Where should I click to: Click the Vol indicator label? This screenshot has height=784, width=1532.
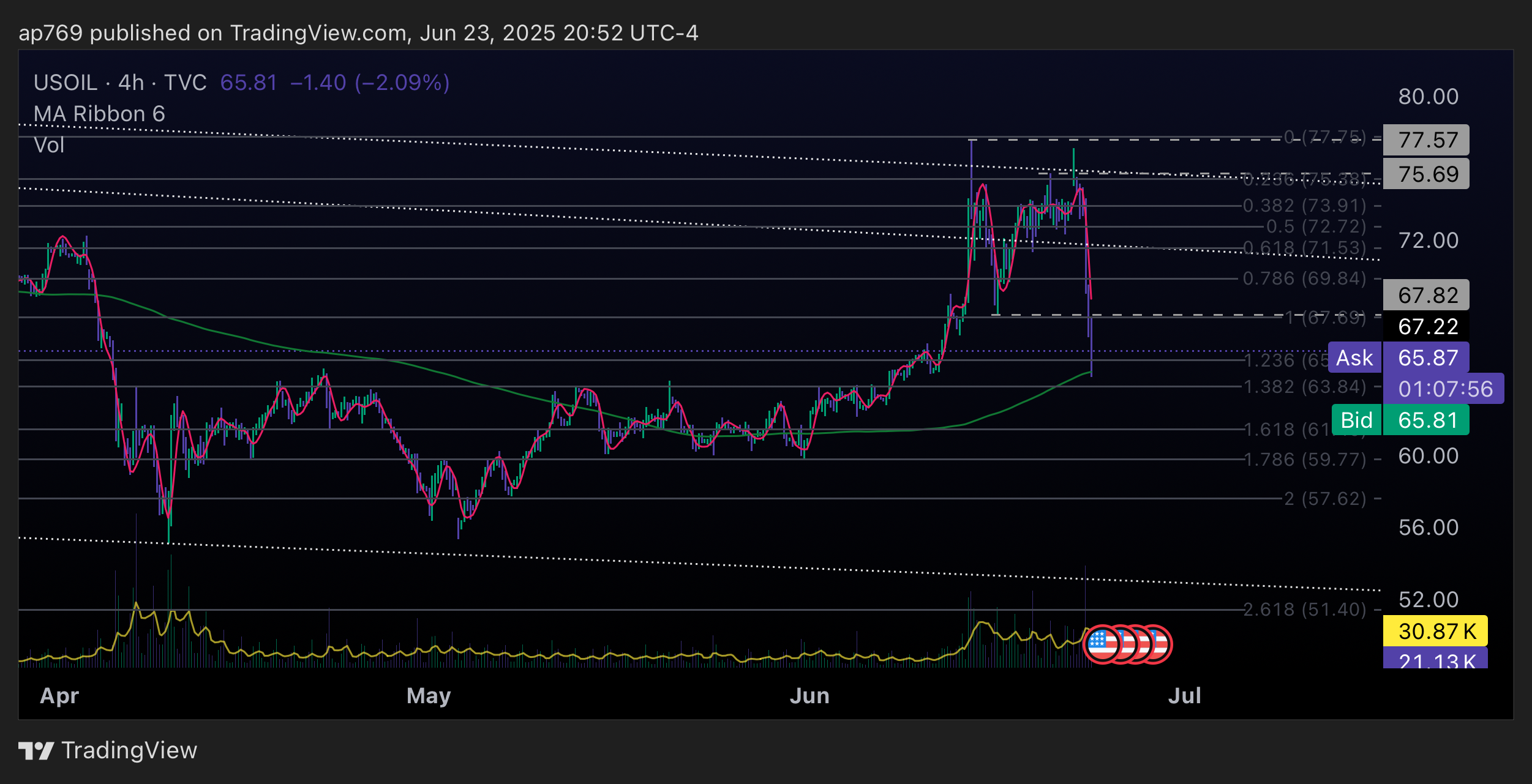(49, 145)
